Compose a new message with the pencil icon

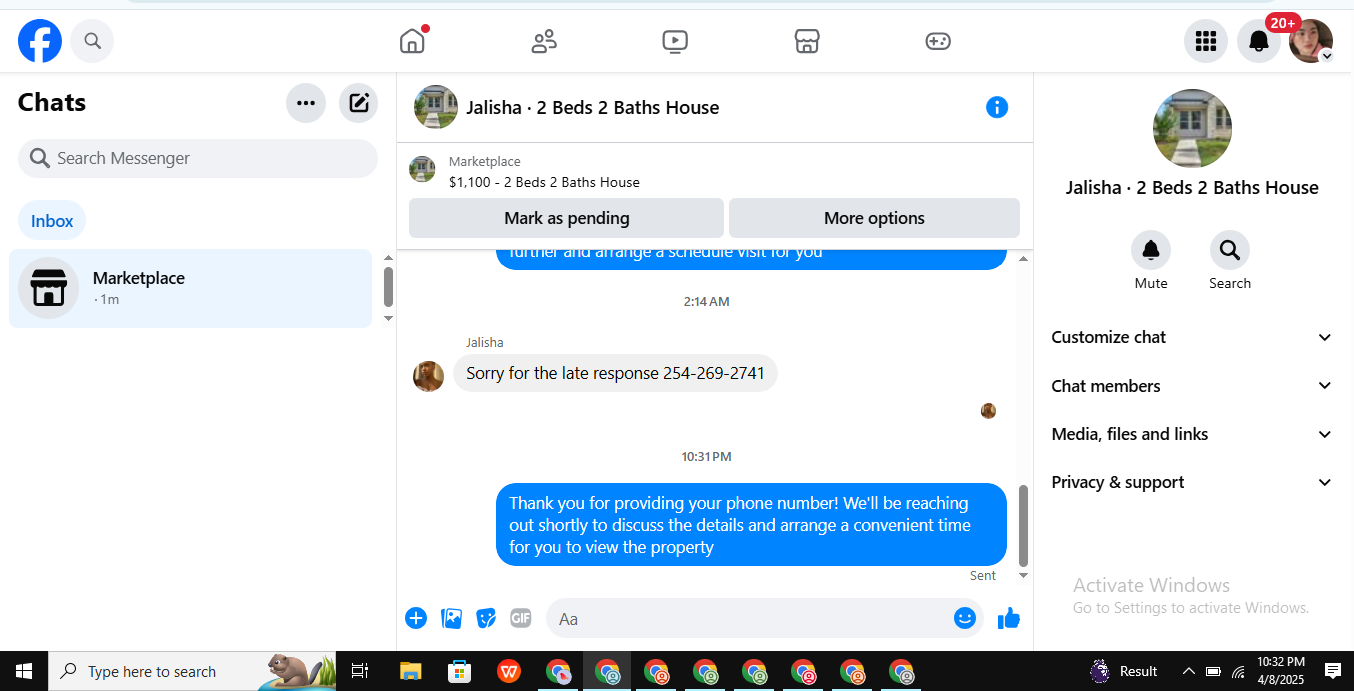(359, 102)
